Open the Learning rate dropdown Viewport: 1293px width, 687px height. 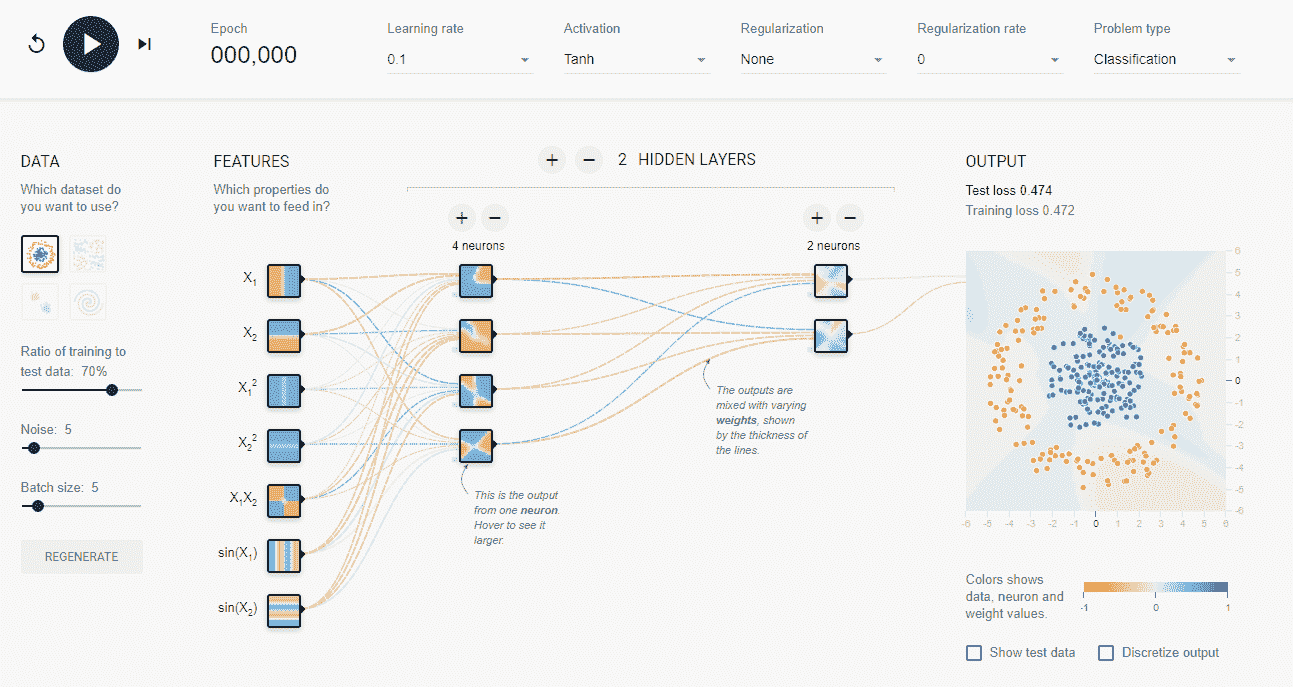459,60
